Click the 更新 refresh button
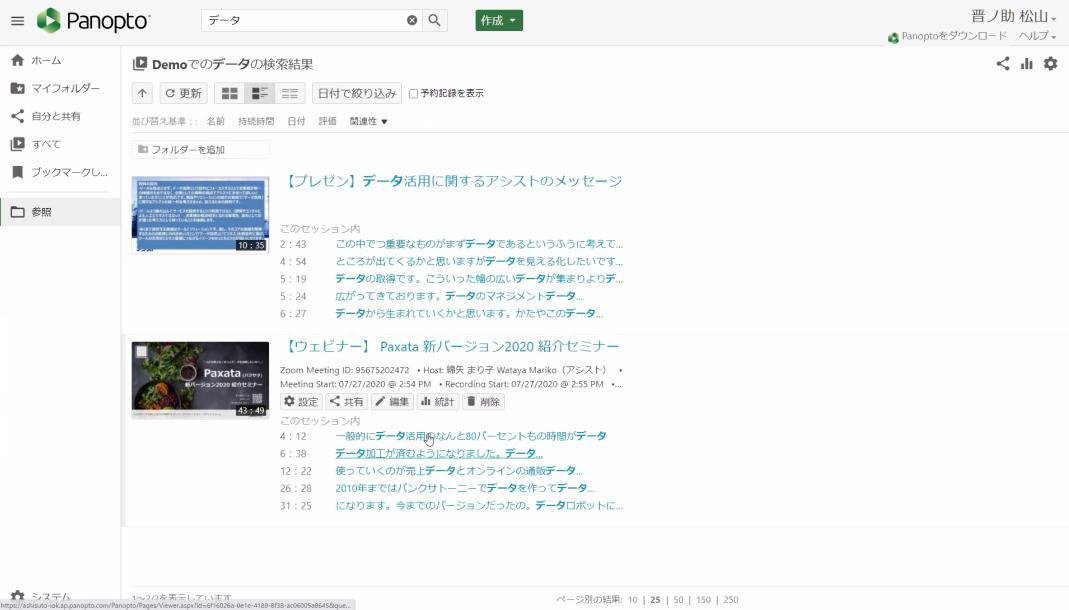 pyautogui.click(x=183, y=93)
